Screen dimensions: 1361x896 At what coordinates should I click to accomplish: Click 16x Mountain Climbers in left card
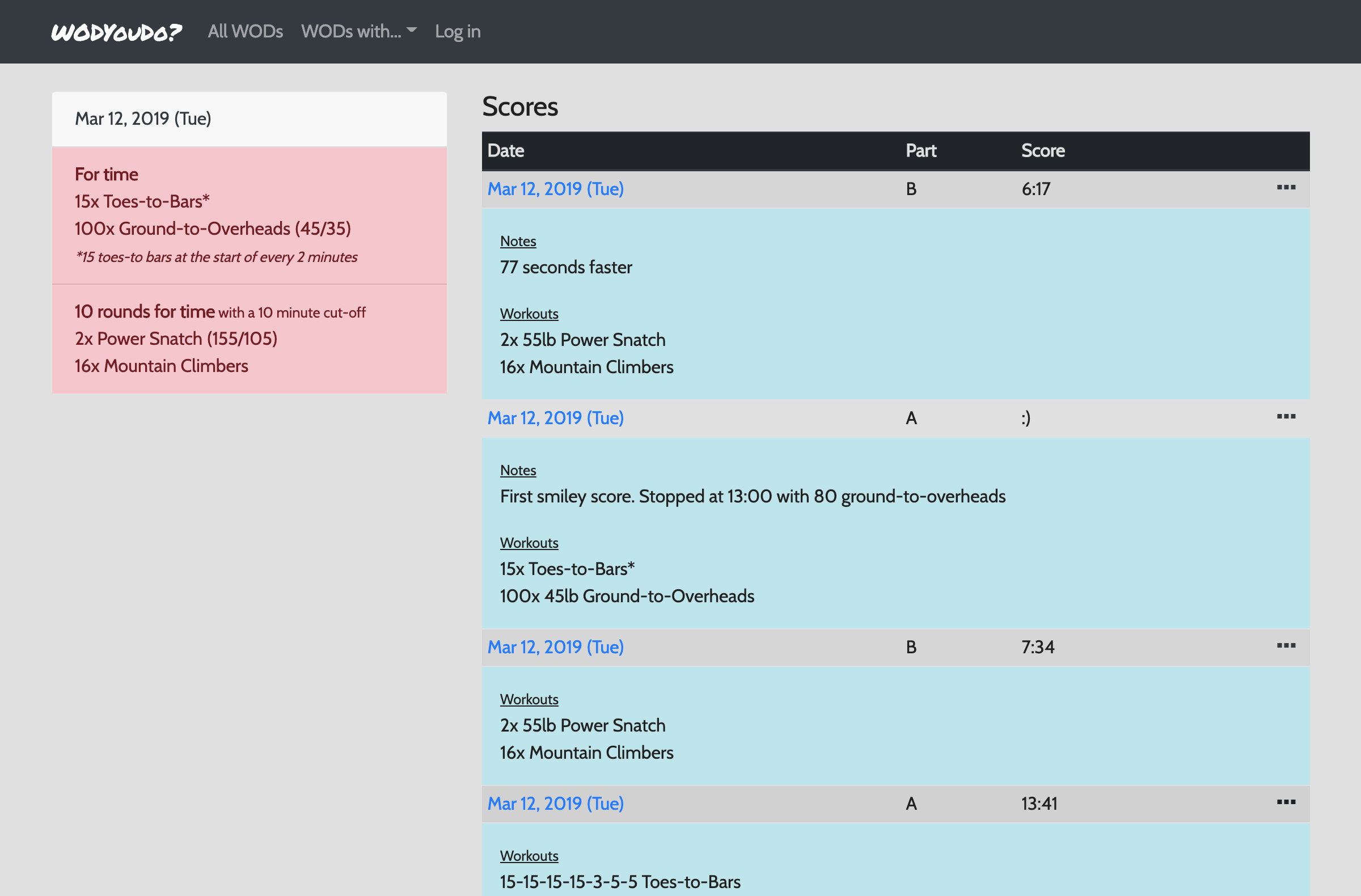point(161,366)
